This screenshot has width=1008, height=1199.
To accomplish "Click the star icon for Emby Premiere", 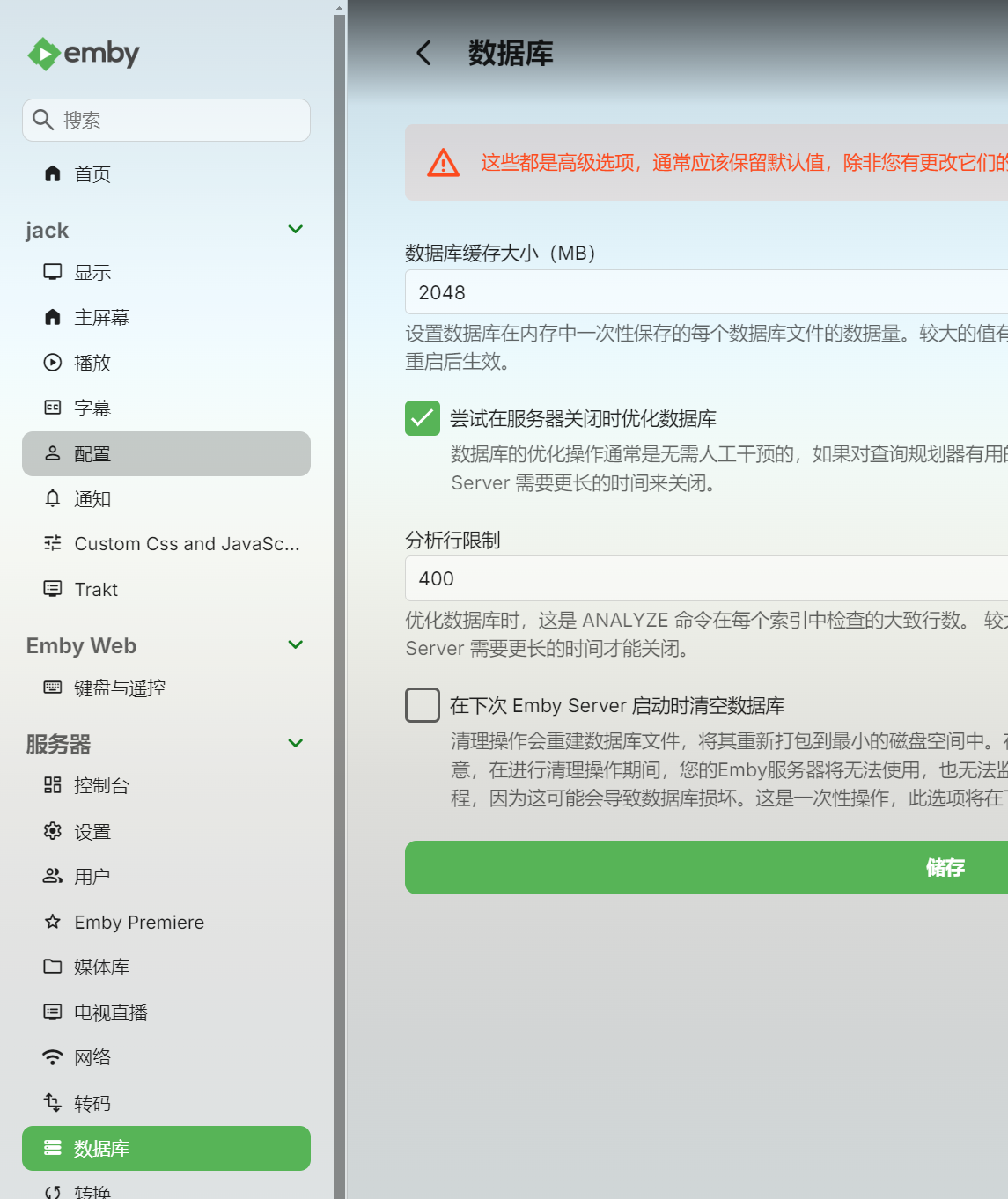I will pyautogui.click(x=53, y=922).
